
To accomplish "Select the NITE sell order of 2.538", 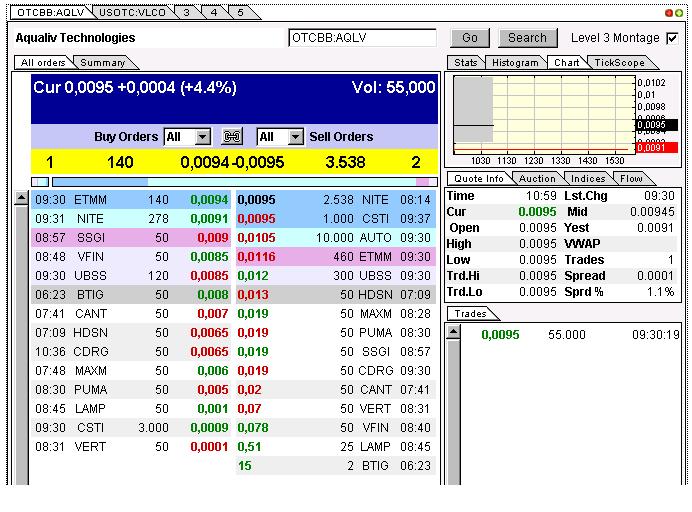I will coord(336,200).
